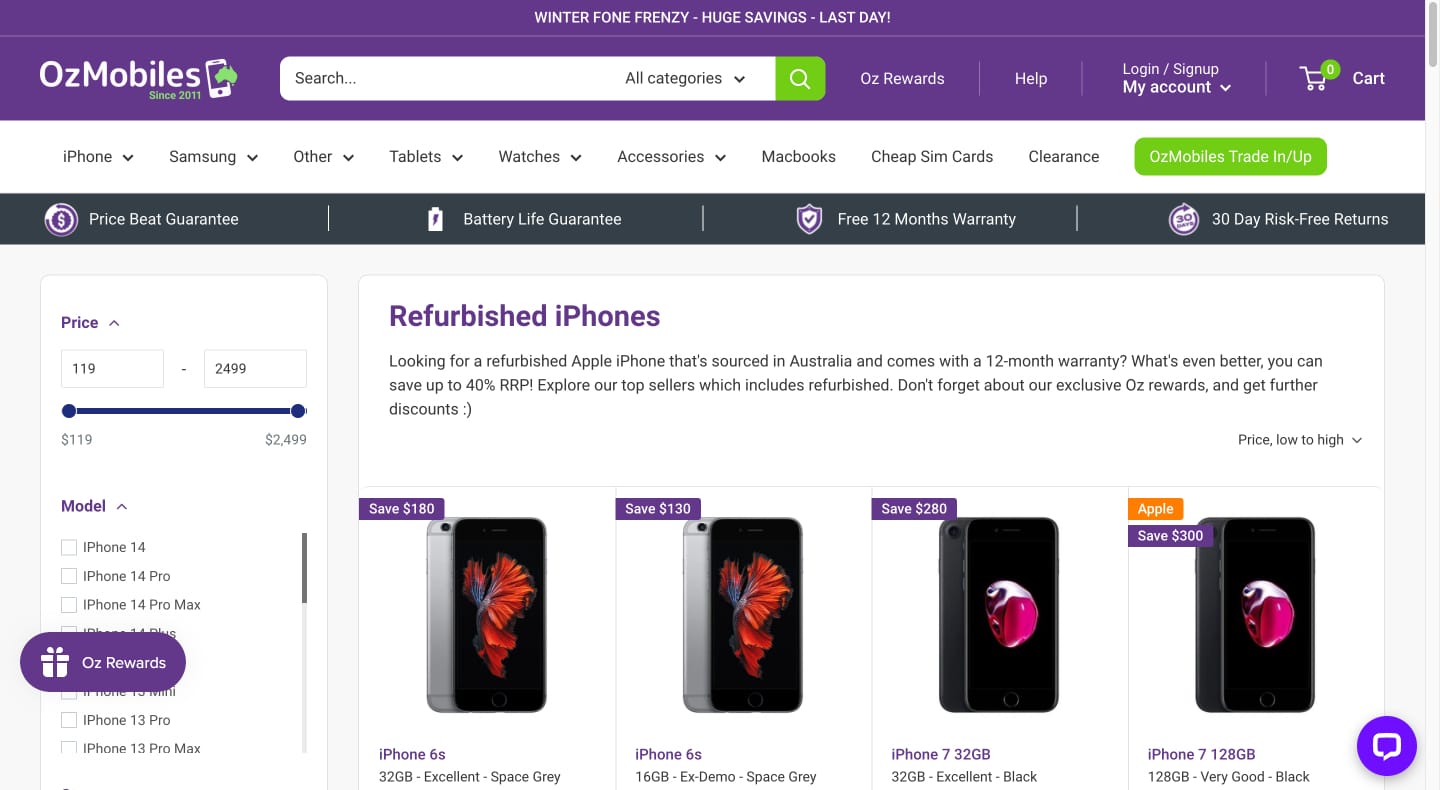Click the Battery Life Guarantee battery icon

pyautogui.click(x=435, y=219)
